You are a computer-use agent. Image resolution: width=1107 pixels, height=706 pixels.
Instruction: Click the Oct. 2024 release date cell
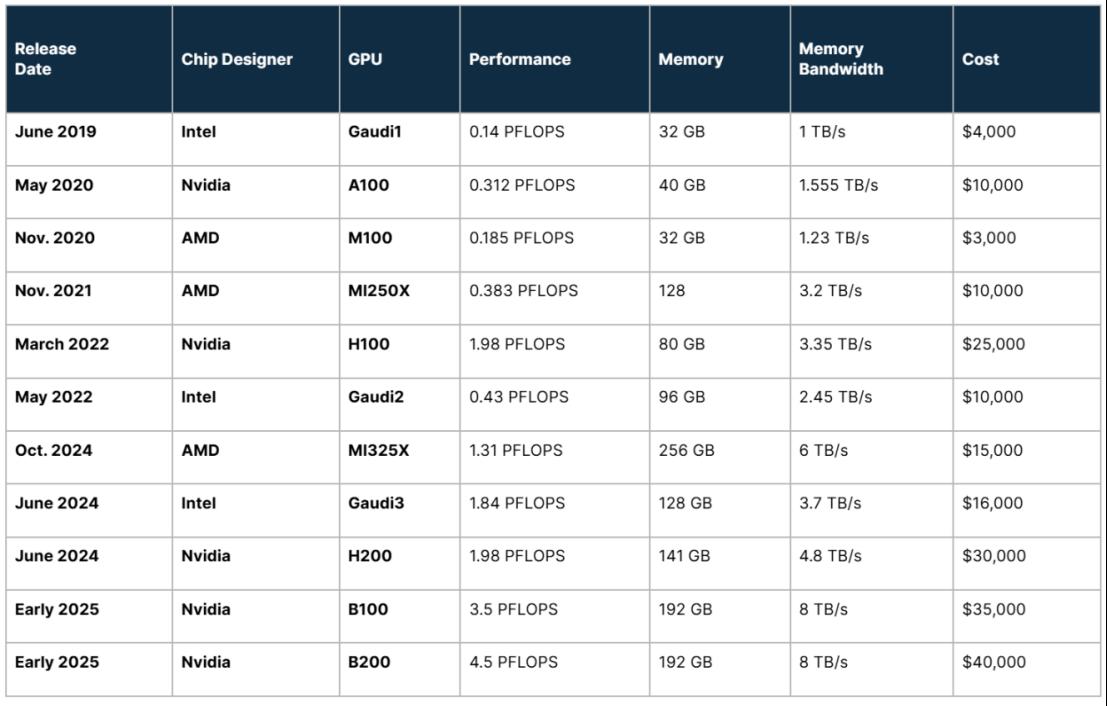pyautogui.click(x=89, y=457)
